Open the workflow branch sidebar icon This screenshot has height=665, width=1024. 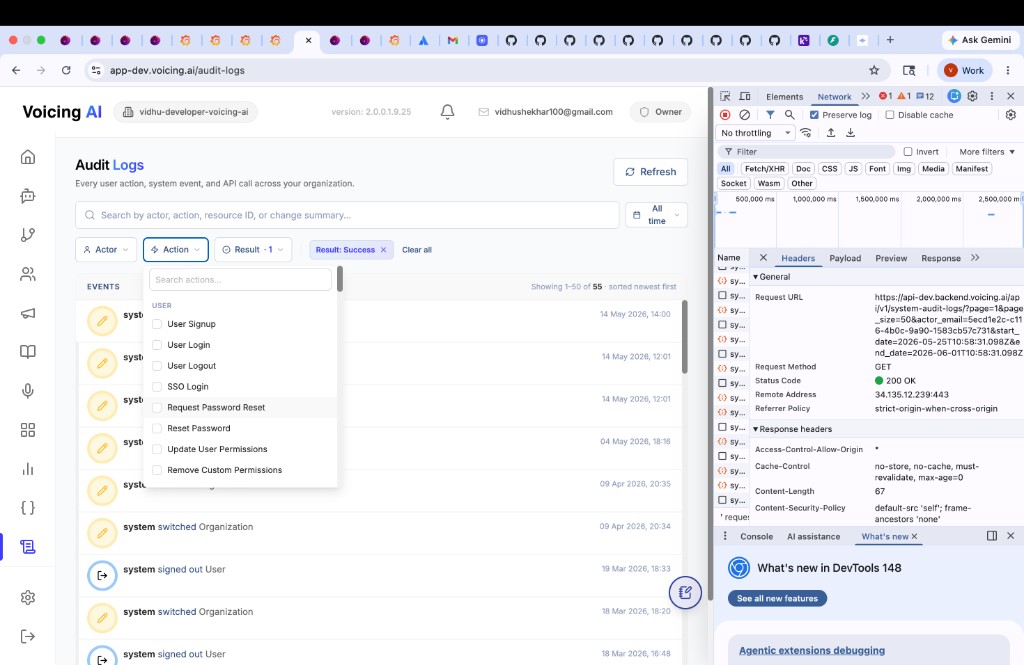coord(27,235)
